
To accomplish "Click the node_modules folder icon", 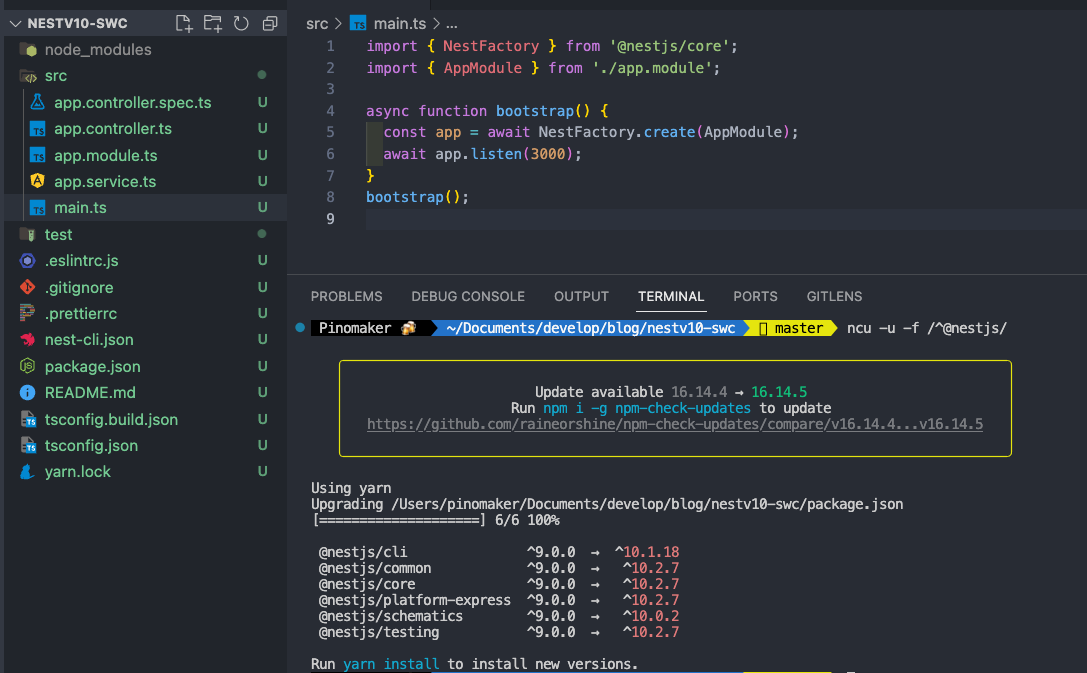I will pos(28,50).
